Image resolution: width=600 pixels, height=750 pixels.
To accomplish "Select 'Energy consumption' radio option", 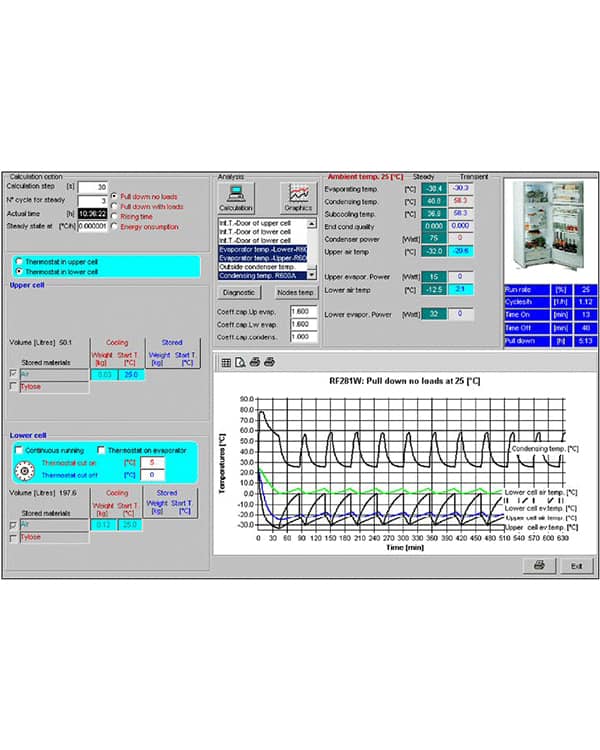I will point(116,226).
